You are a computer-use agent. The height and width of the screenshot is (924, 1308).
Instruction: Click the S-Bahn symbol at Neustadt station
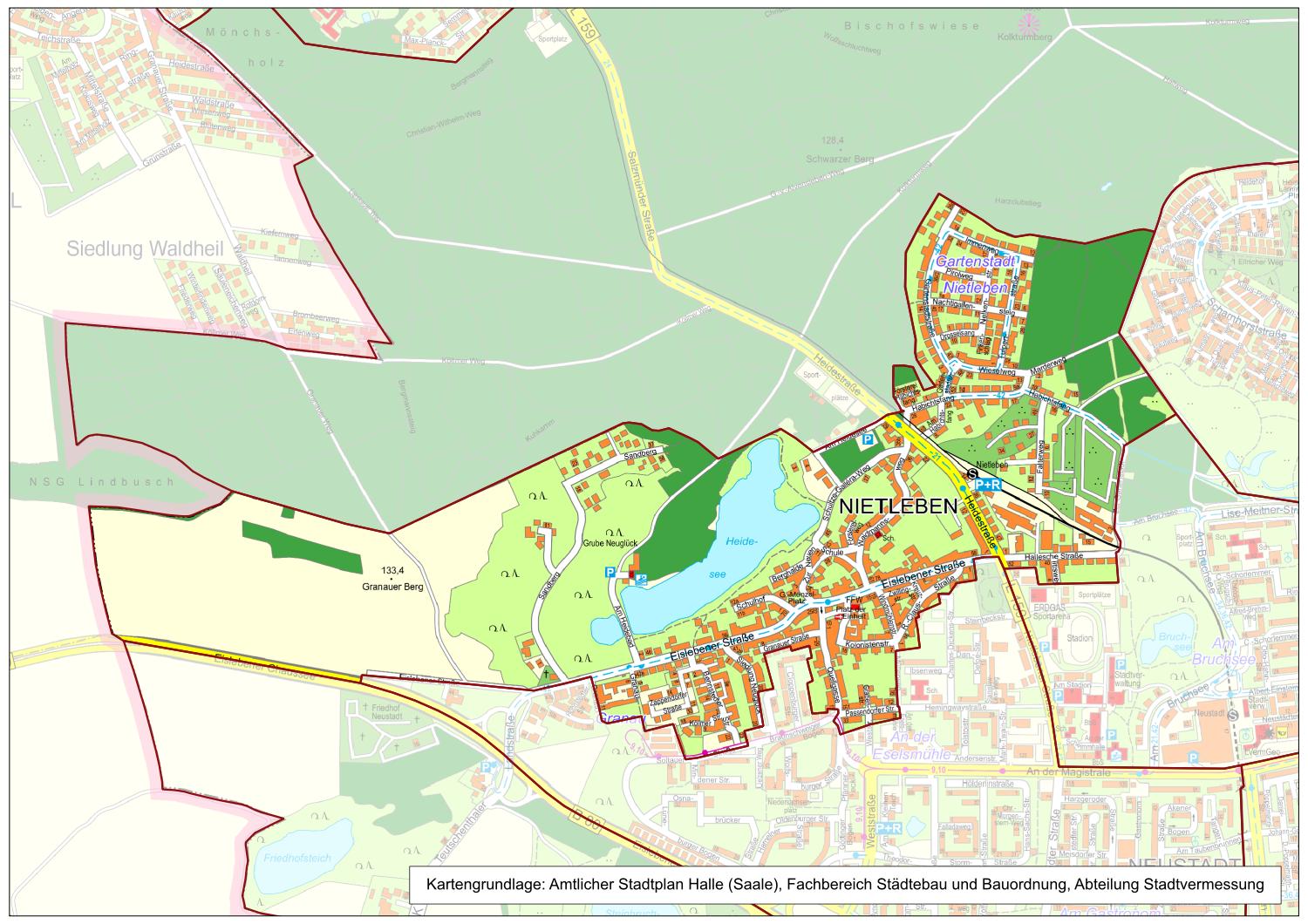click(x=1233, y=714)
